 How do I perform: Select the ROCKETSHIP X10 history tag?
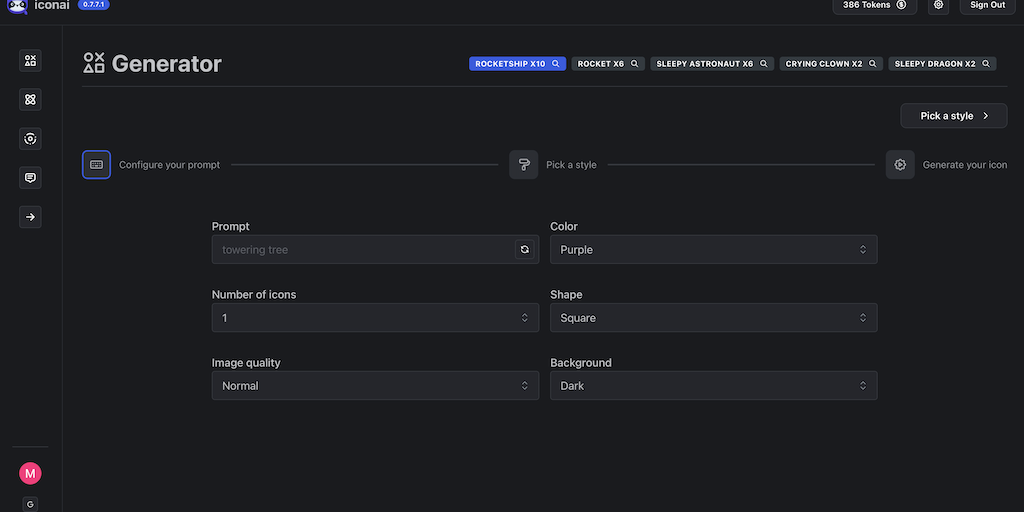point(517,64)
